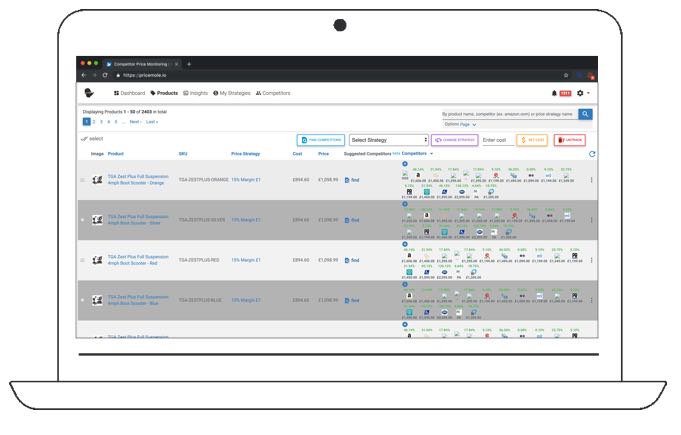Sort by the Cost column header
This screenshot has width=681, height=435.
click(x=297, y=154)
